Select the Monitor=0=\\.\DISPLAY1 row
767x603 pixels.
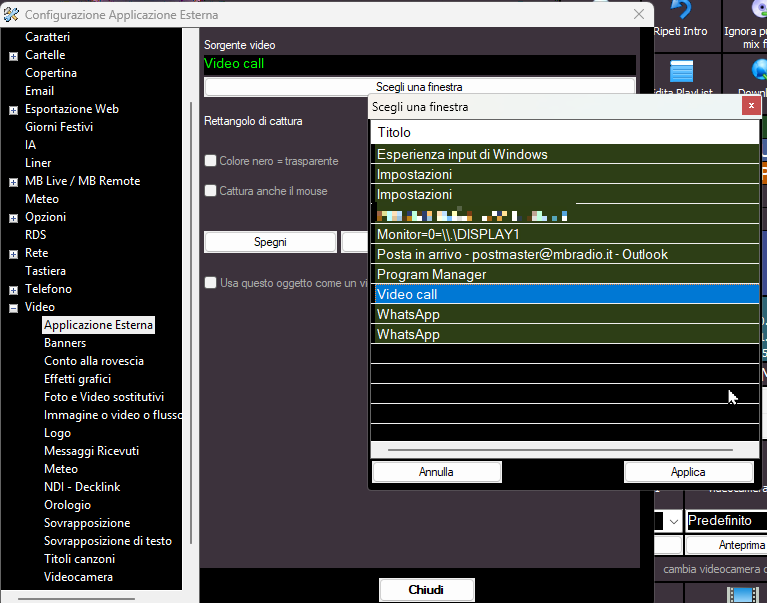pos(565,234)
